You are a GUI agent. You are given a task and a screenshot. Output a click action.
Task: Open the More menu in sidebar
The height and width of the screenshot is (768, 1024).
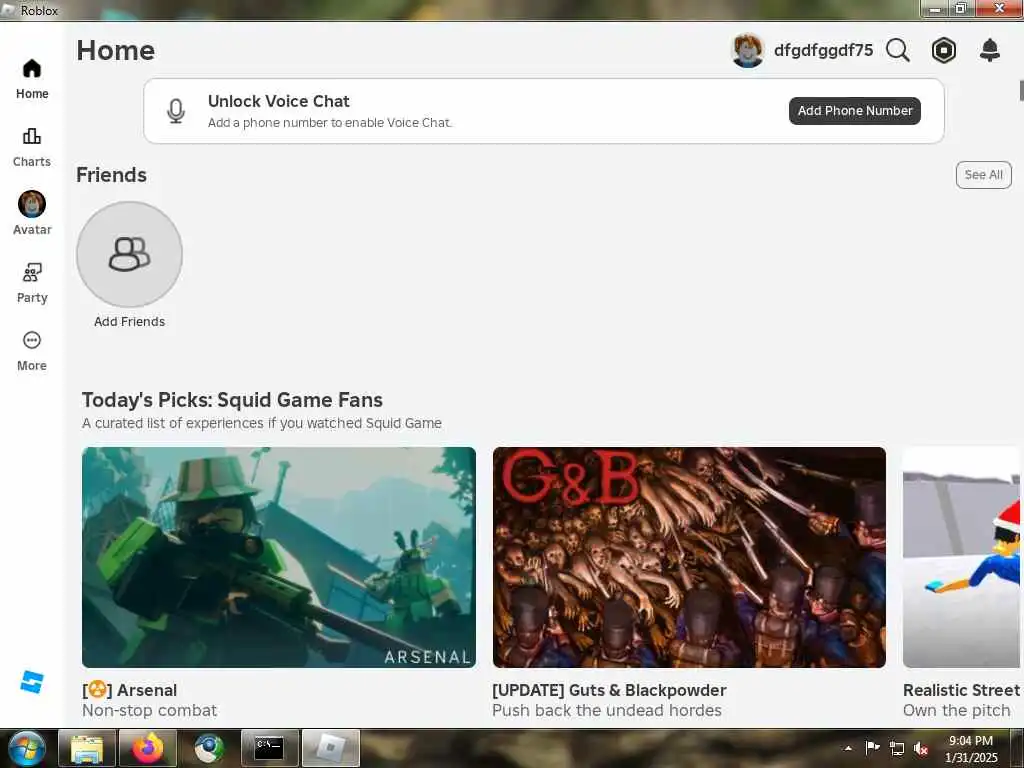click(31, 351)
